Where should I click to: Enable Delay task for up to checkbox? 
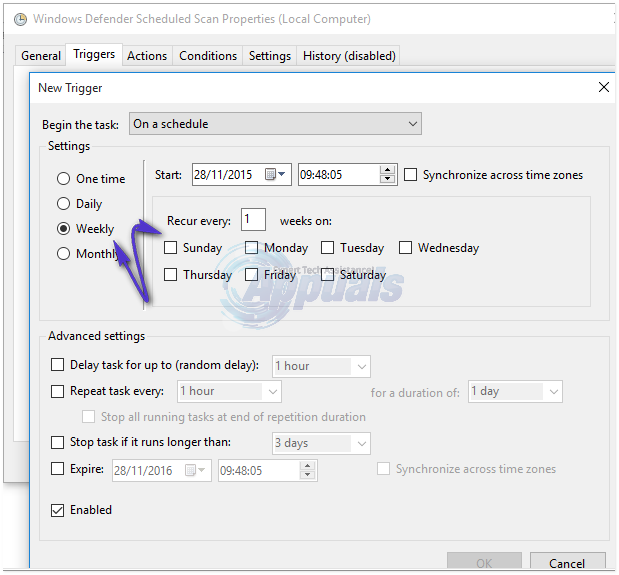click(x=57, y=365)
